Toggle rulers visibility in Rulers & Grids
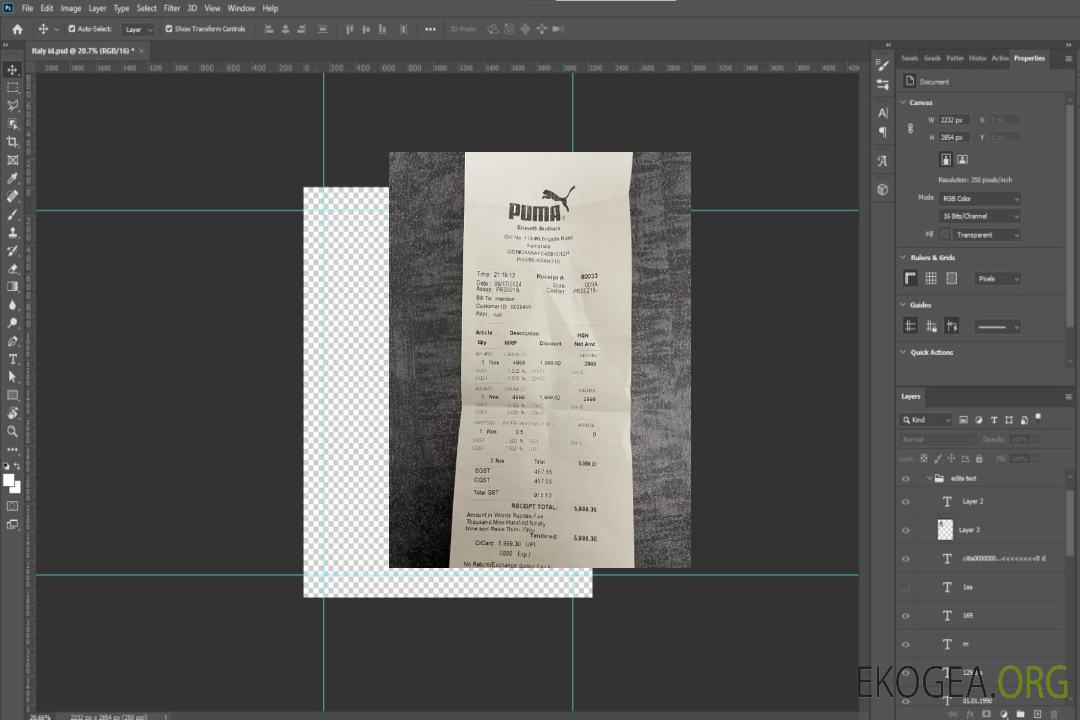The width and height of the screenshot is (1080, 720). click(911, 278)
